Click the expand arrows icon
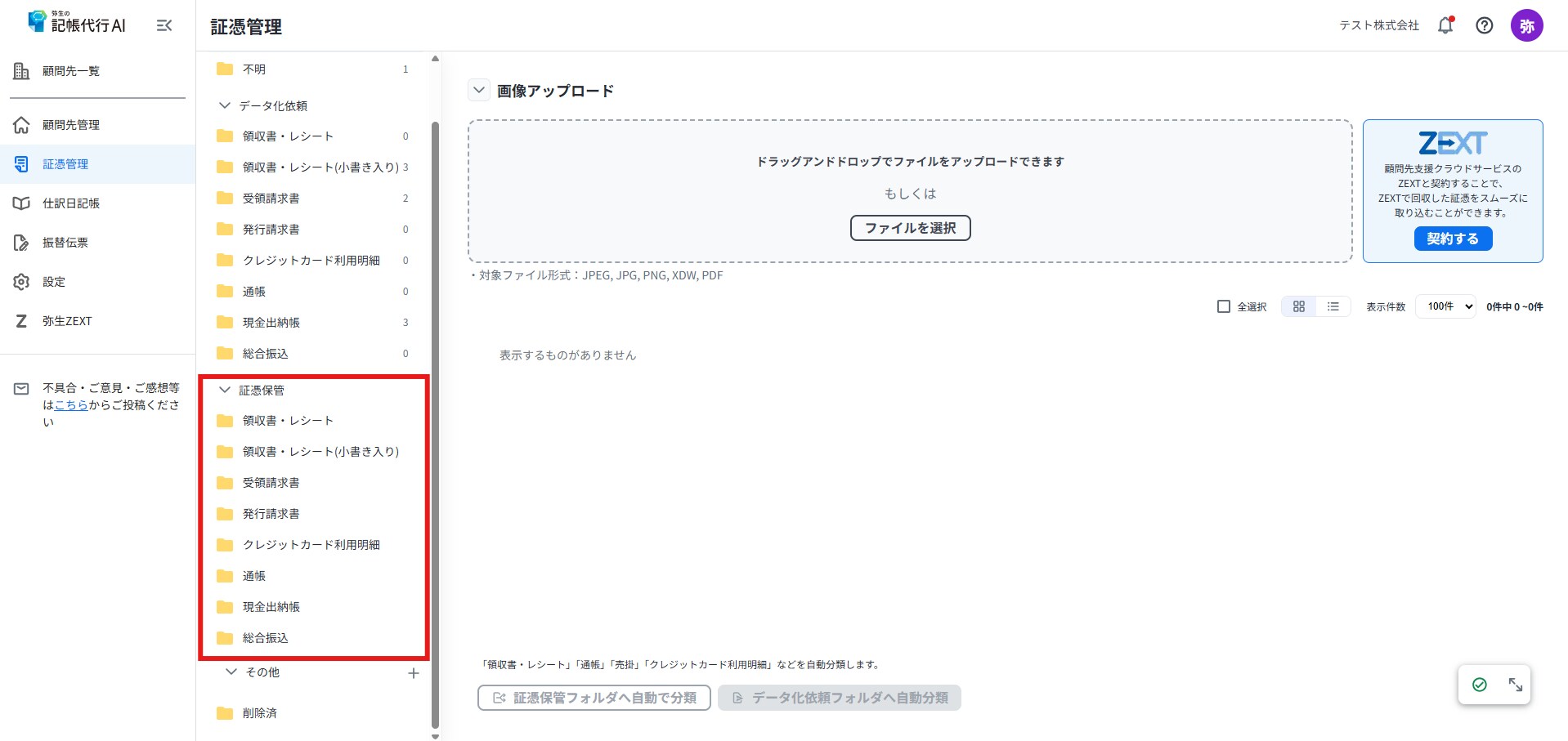Image resolution: width=1568 pixels, height=741 pixels. click(1515, 685)
